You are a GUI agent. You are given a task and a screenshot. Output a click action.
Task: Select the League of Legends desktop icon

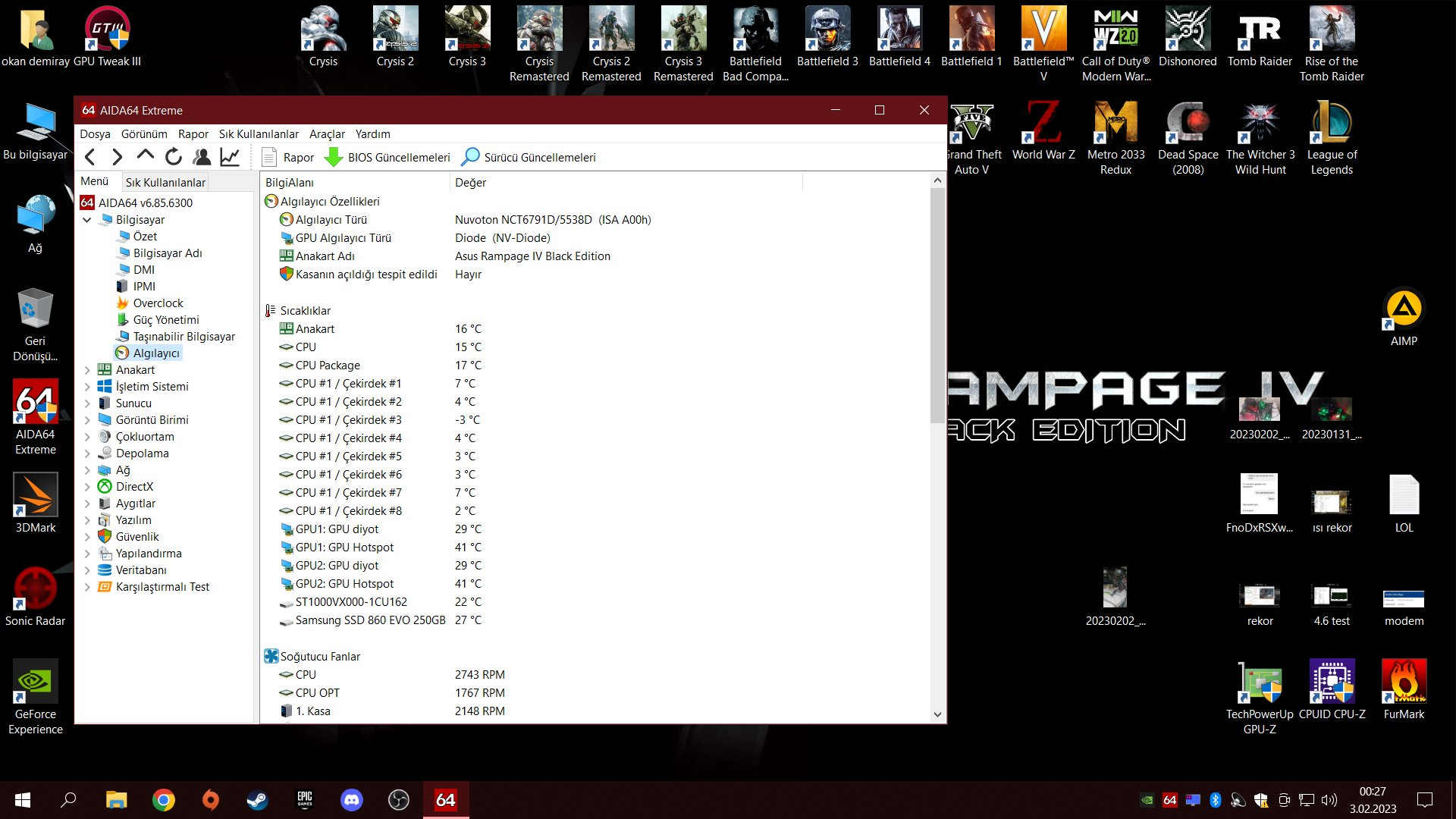click(1332, 138)
